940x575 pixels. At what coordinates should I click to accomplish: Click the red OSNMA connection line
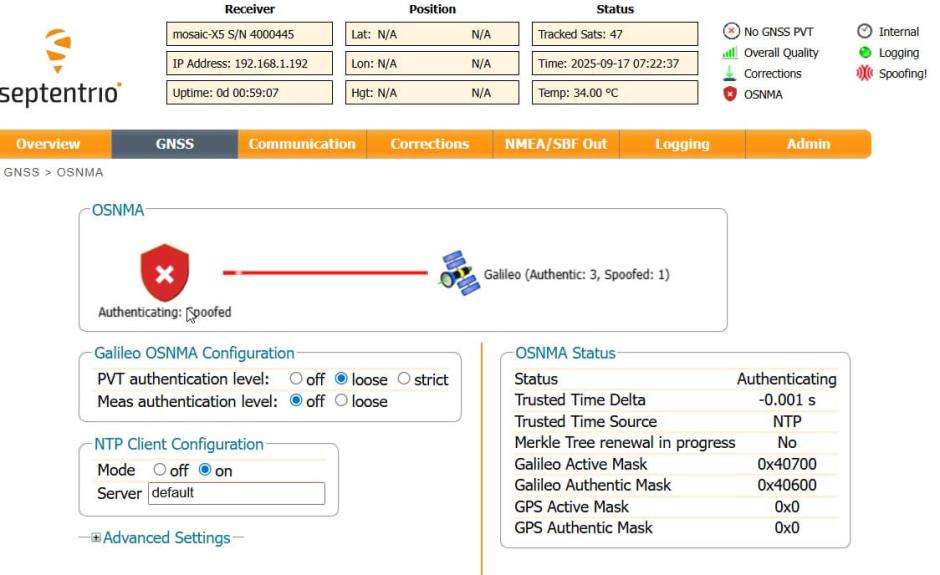326,273
